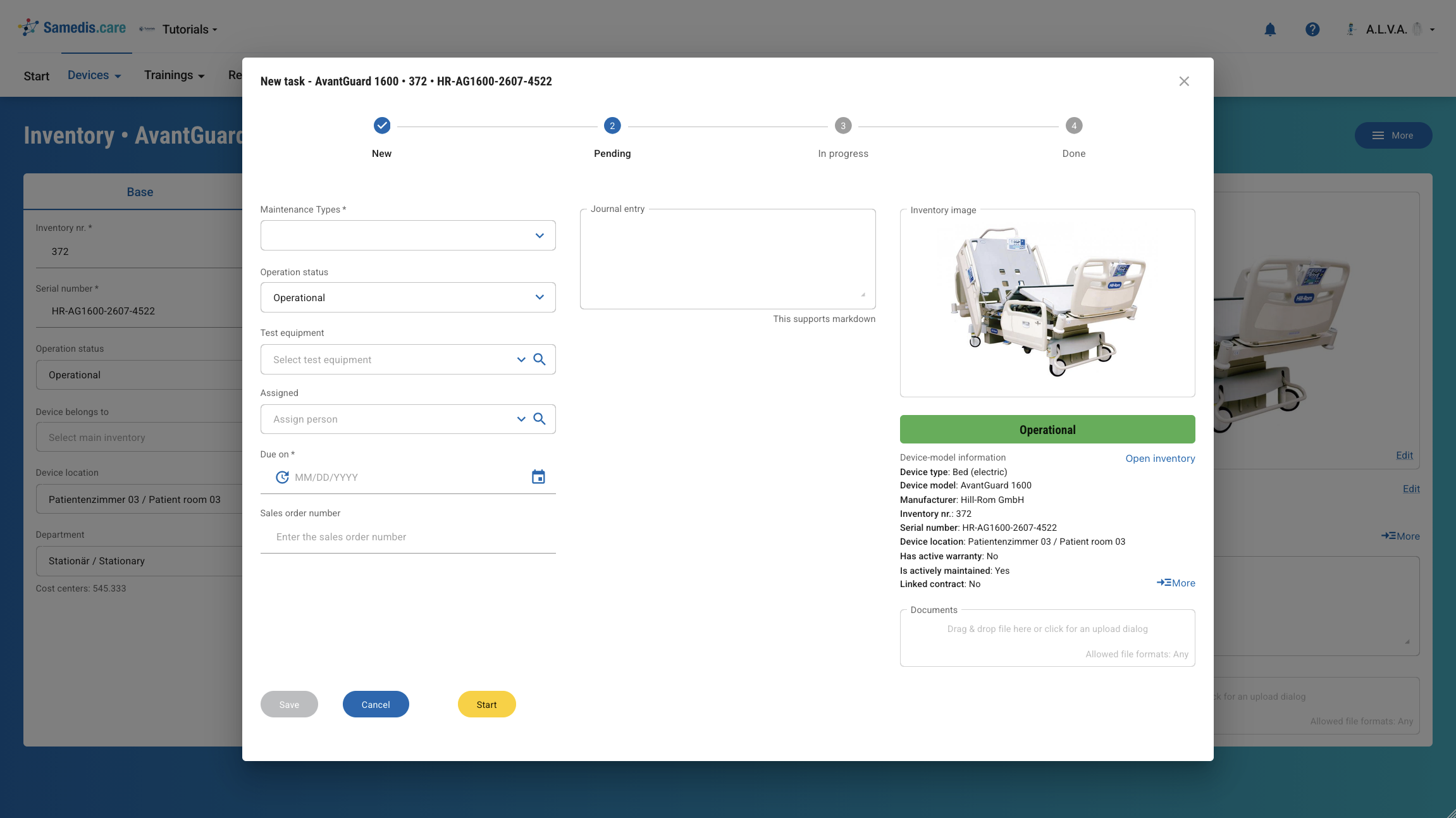This screenshot has width=1456, height=818.
Task: Close the New task dialog
Action: (x=1184, y=81)
